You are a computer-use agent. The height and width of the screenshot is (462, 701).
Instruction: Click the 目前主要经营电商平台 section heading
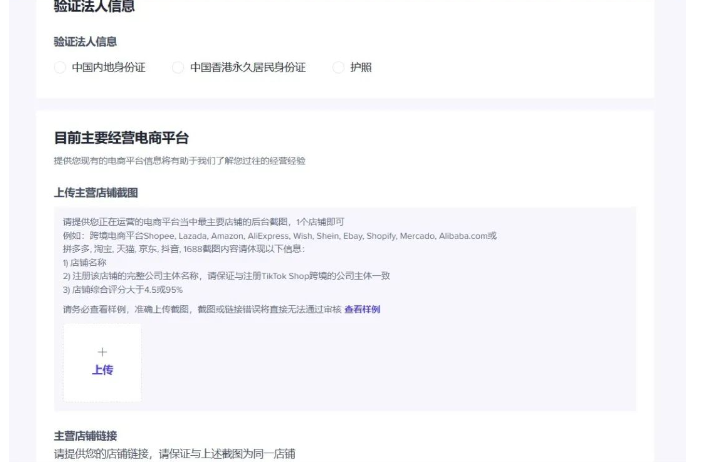coord(120,138)
